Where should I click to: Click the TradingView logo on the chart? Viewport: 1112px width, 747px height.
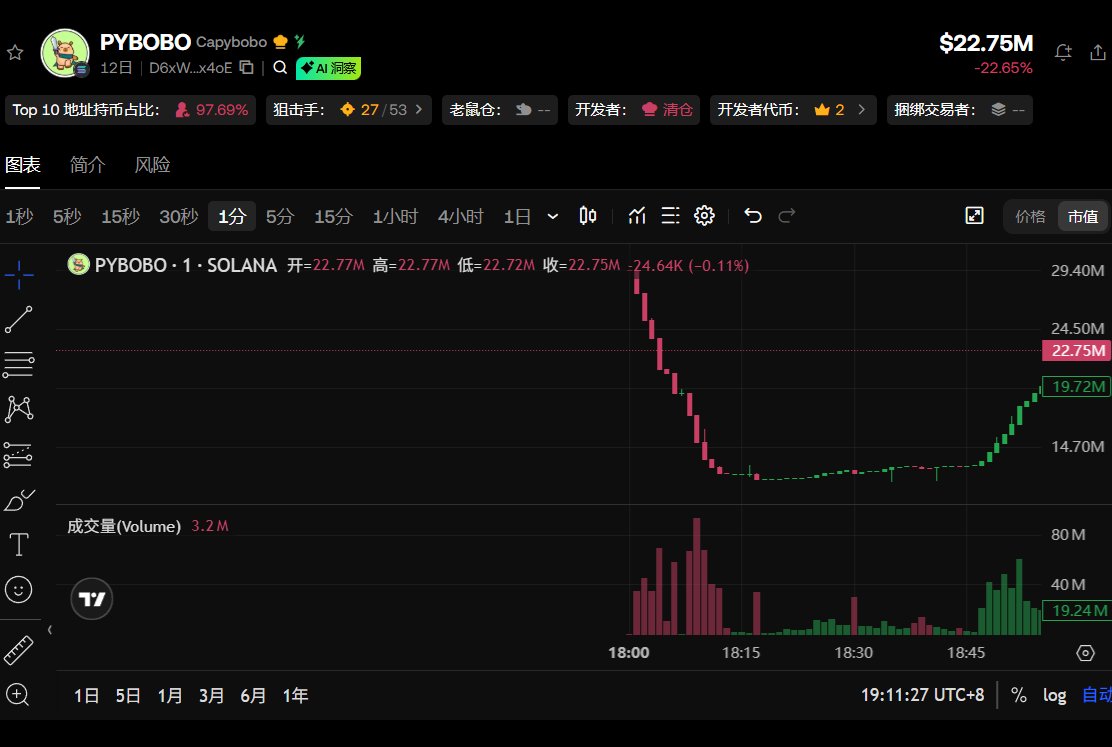(92, 599)
